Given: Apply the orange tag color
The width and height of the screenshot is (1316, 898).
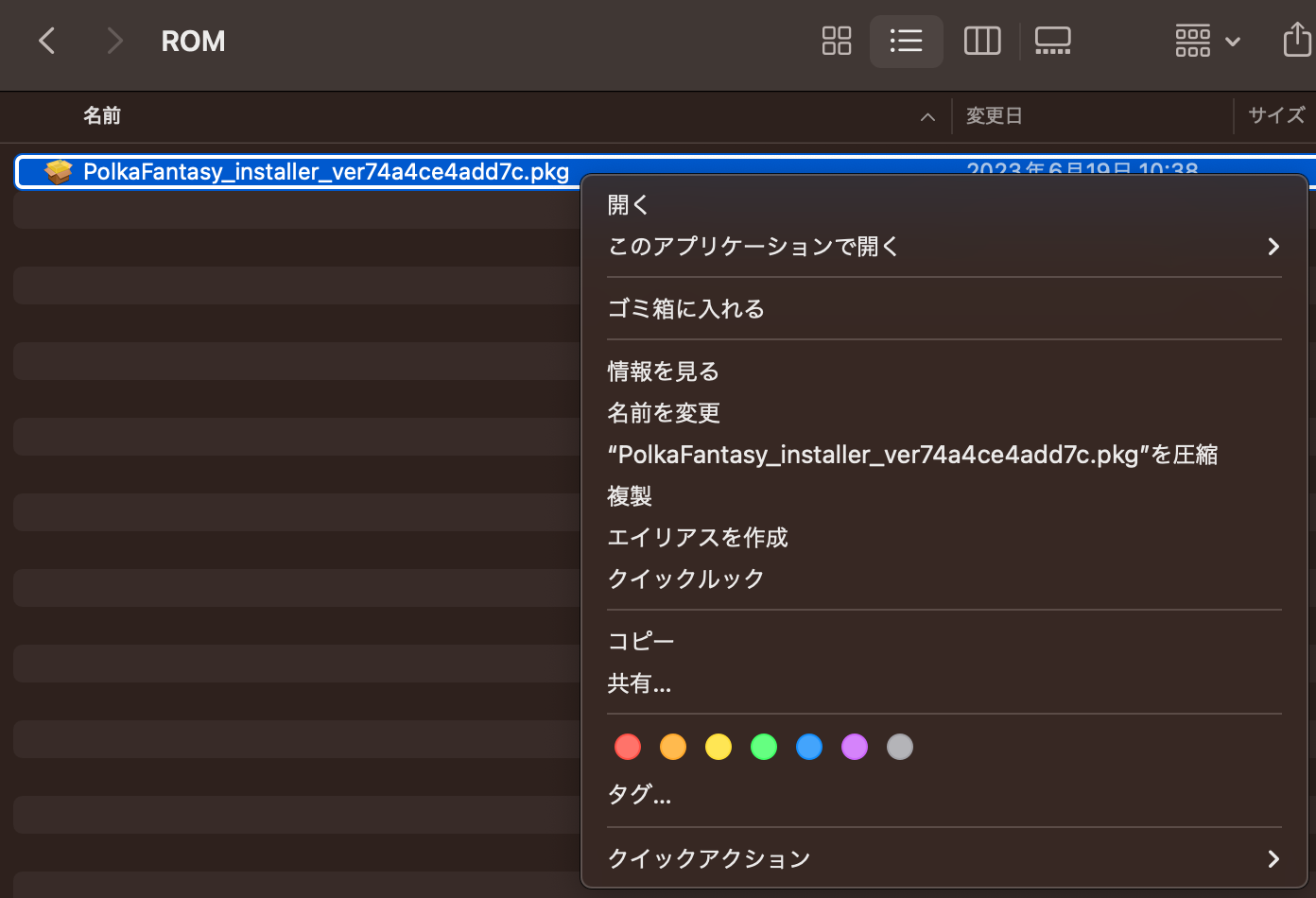Looking at the screenshot, I should click(x=673, y=747).
